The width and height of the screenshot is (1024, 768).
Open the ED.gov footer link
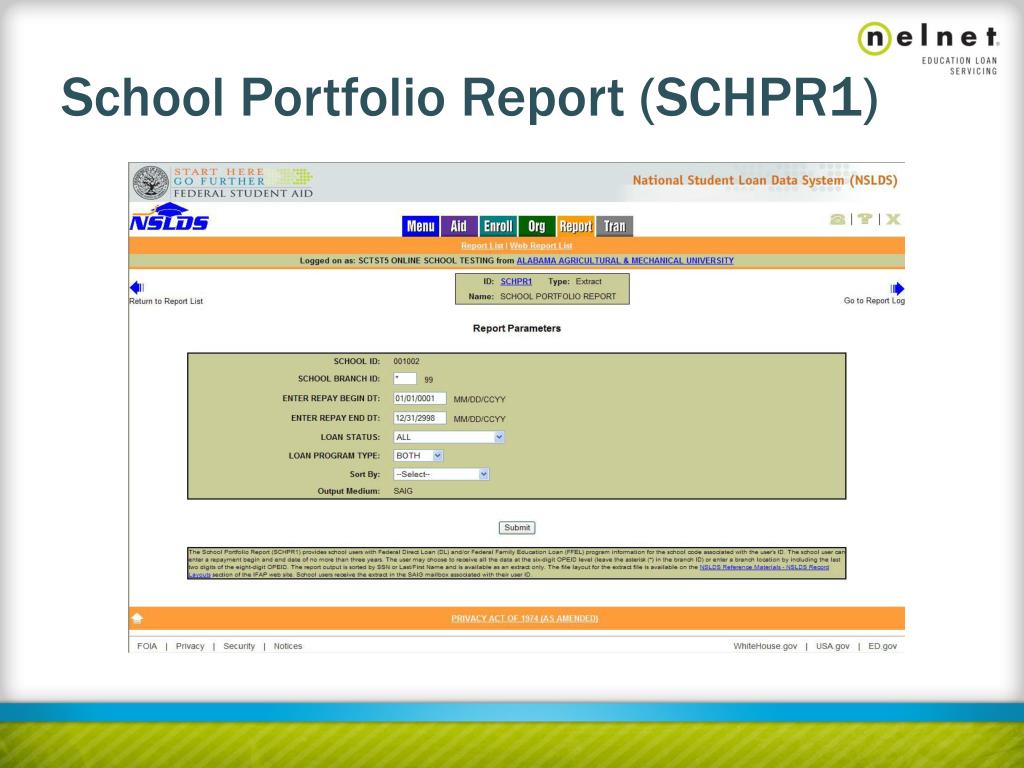point(882,646)
